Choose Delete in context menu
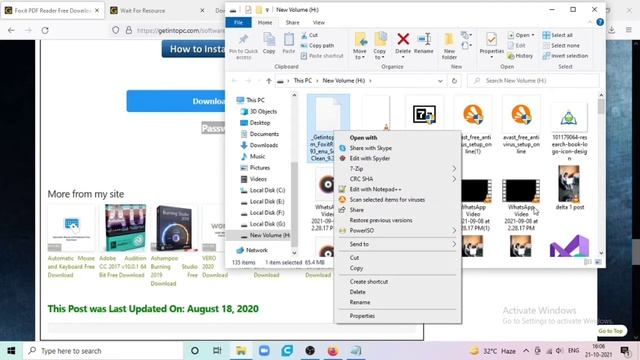640x360 pixels. 398,292
